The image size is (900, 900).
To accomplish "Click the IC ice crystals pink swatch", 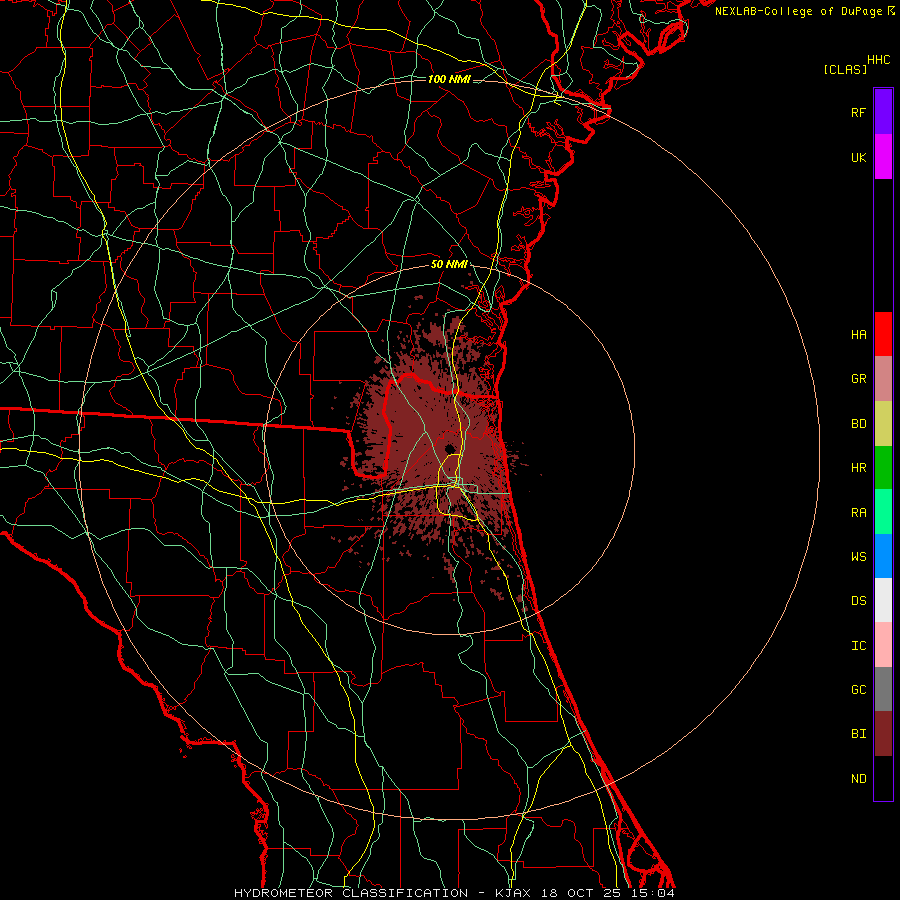I will coord(883,645).
